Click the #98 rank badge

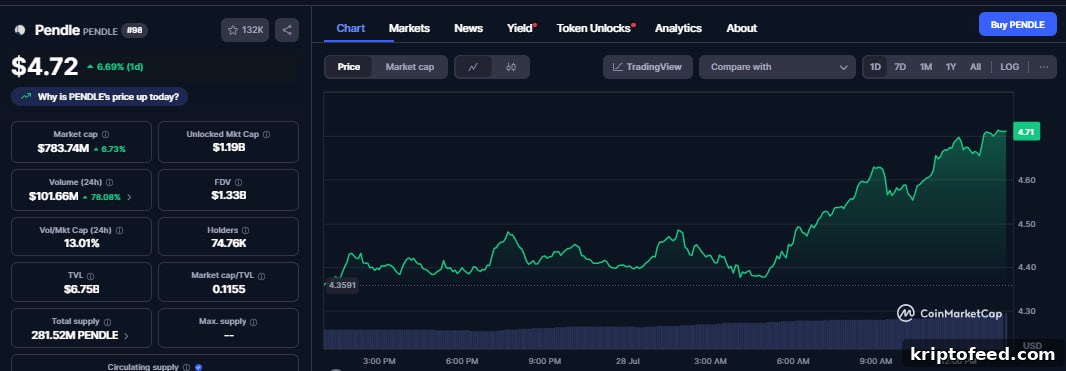pos(135,30)
